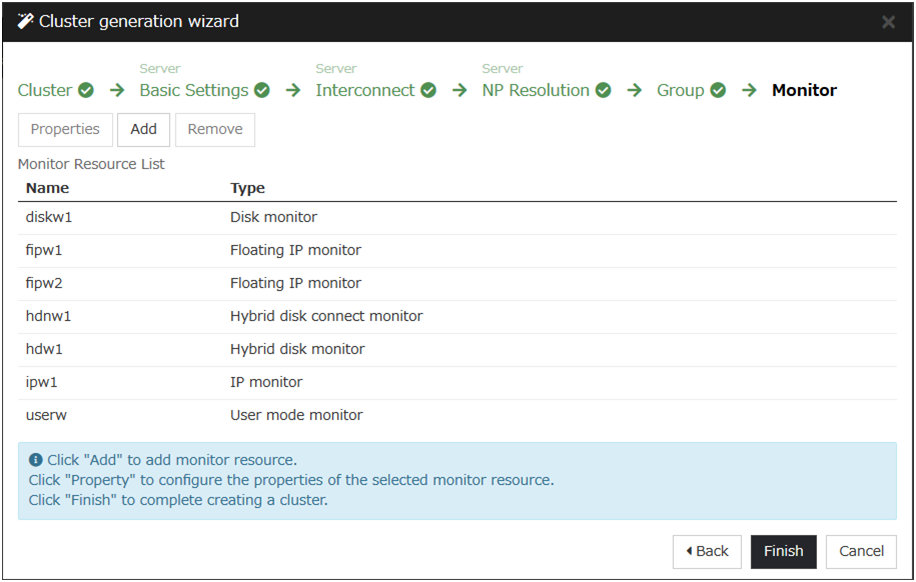Go to the Cluster wizard step
Screen dimensions: 916x582
click(45, 90)
